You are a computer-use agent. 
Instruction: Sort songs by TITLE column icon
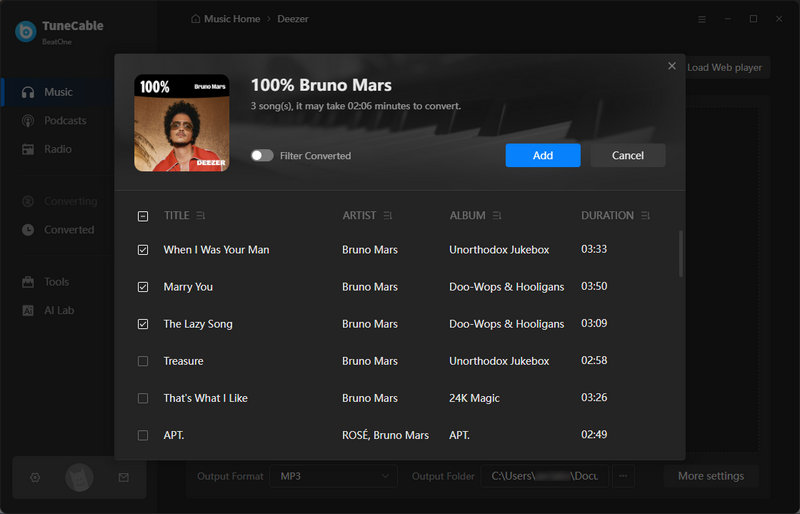pyautogui.click(x=201, y=216)
